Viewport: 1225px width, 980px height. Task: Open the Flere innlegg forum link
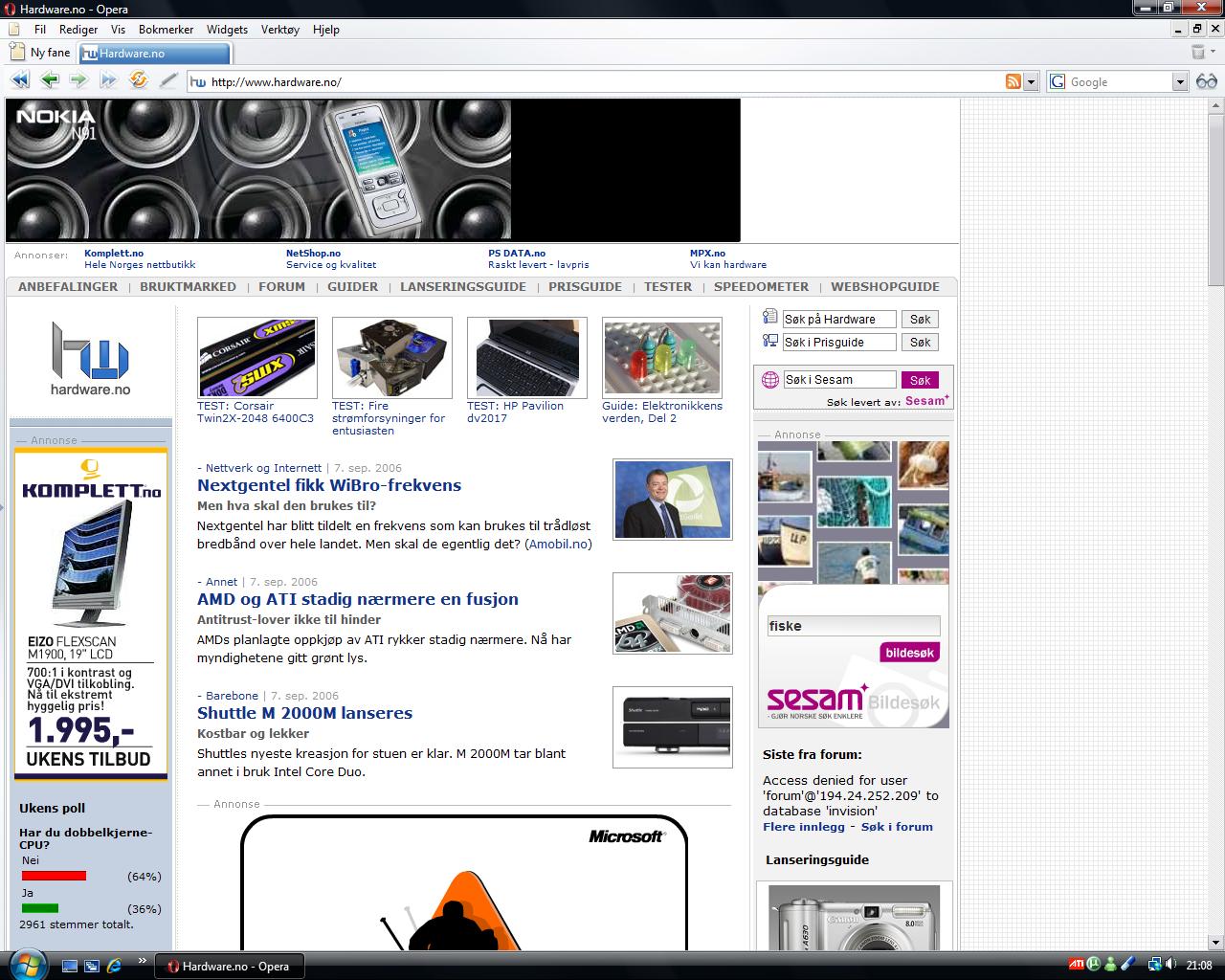pos(804,827)
